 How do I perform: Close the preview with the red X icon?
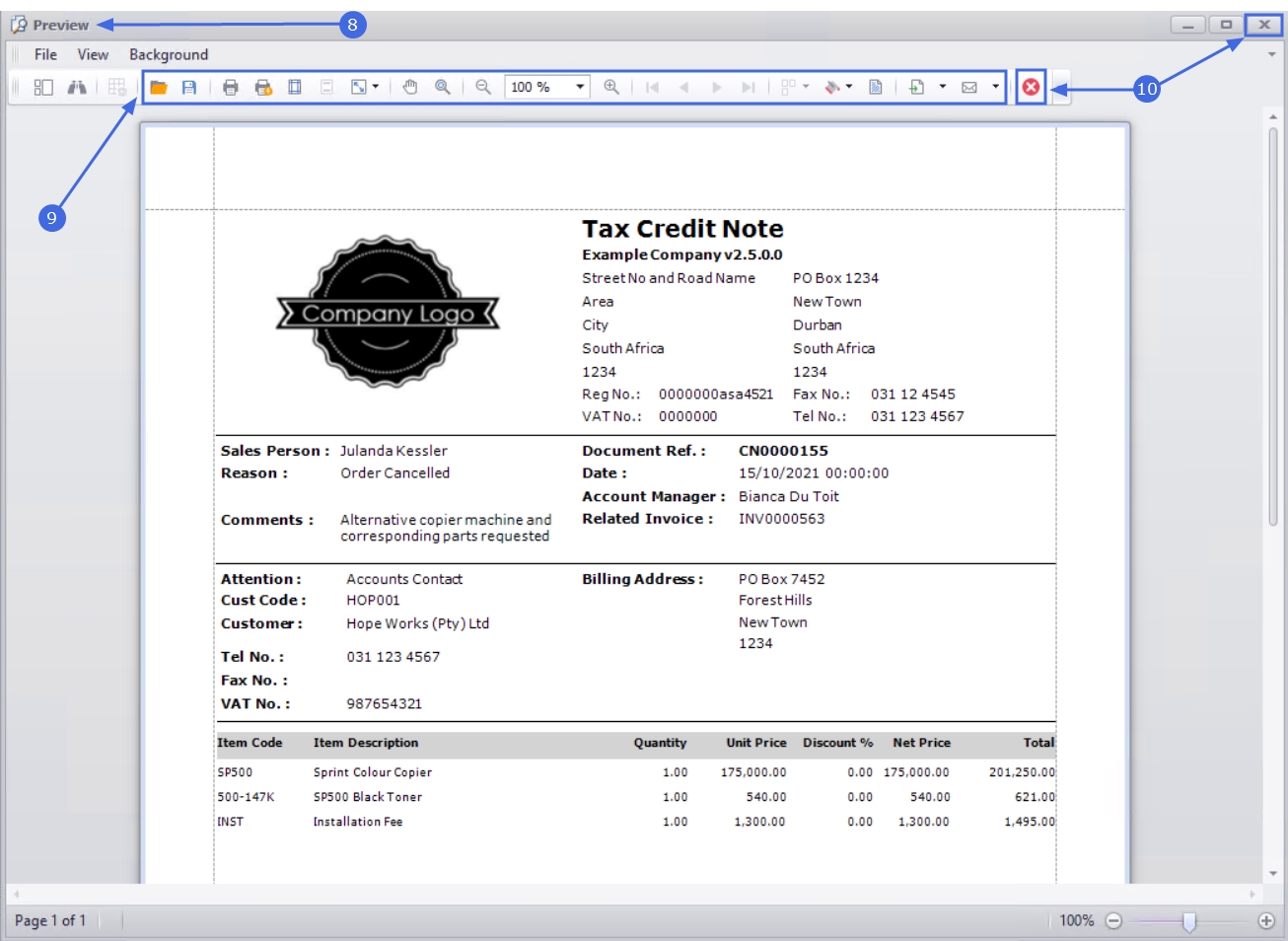tap(1031, 87)
